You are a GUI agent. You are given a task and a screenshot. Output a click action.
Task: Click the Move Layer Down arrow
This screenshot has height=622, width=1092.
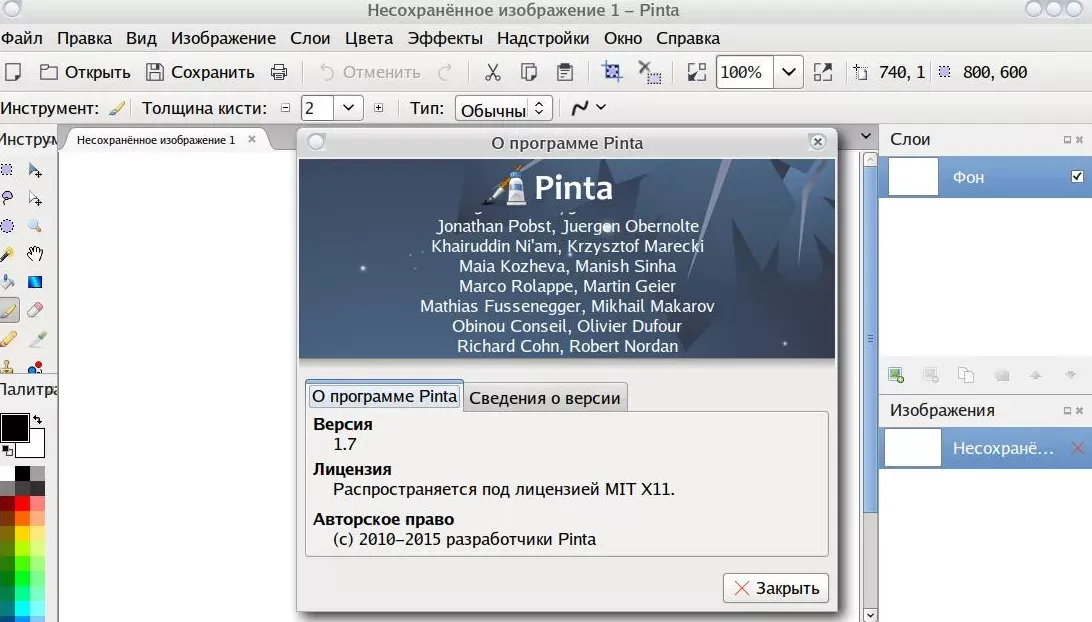(x=1070, y=375)
